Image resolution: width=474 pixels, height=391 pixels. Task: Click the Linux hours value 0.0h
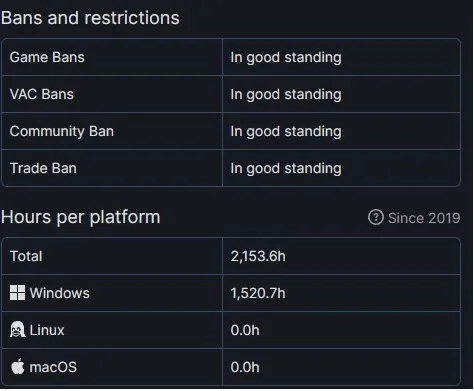click(x=245, y=330)
